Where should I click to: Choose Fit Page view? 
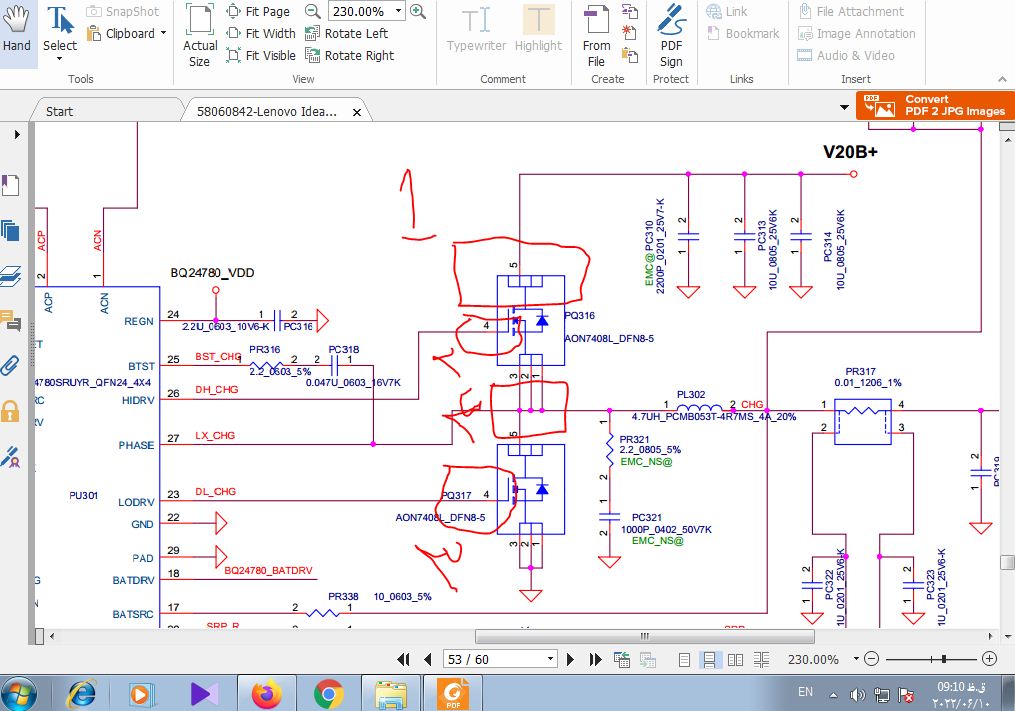point(258,12)
